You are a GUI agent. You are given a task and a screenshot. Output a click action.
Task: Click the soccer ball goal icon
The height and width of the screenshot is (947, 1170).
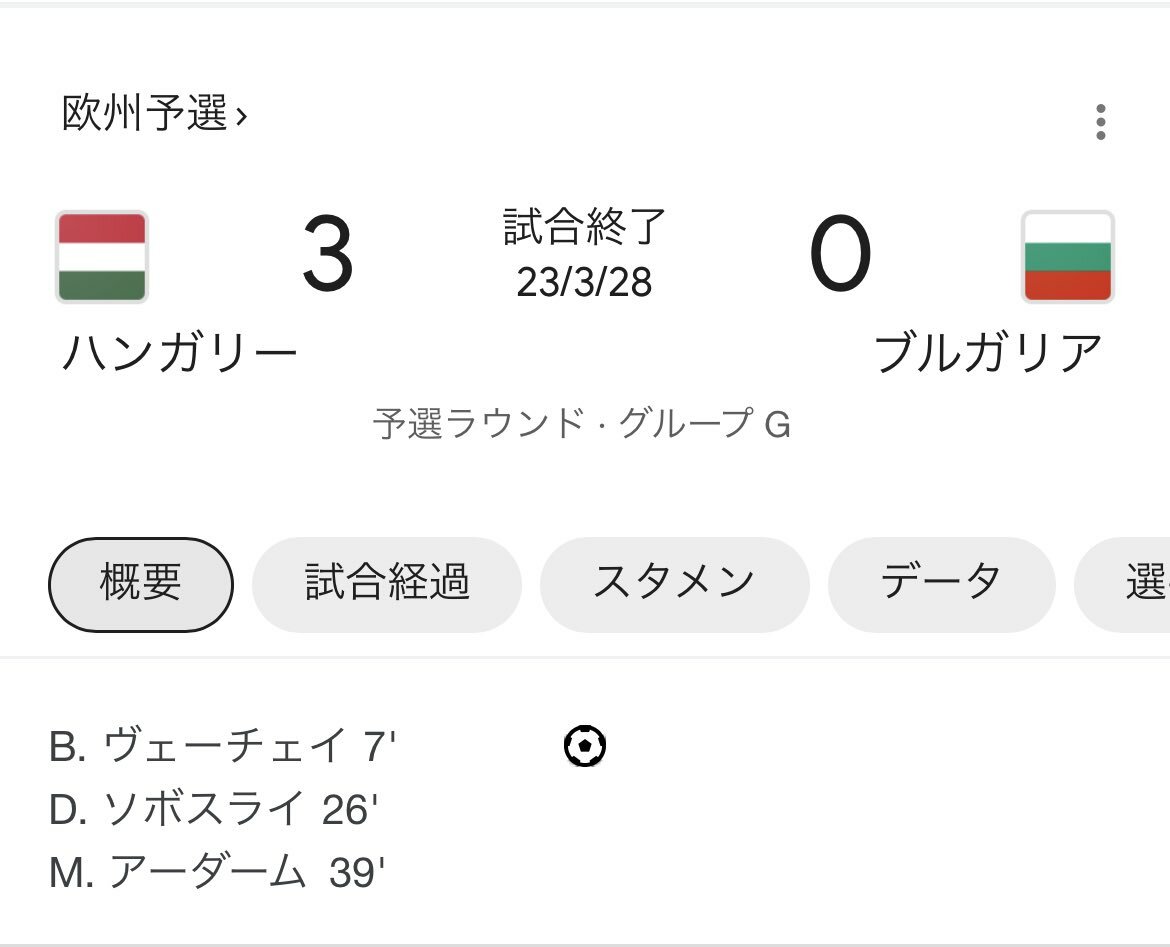[x=585, y=746]
